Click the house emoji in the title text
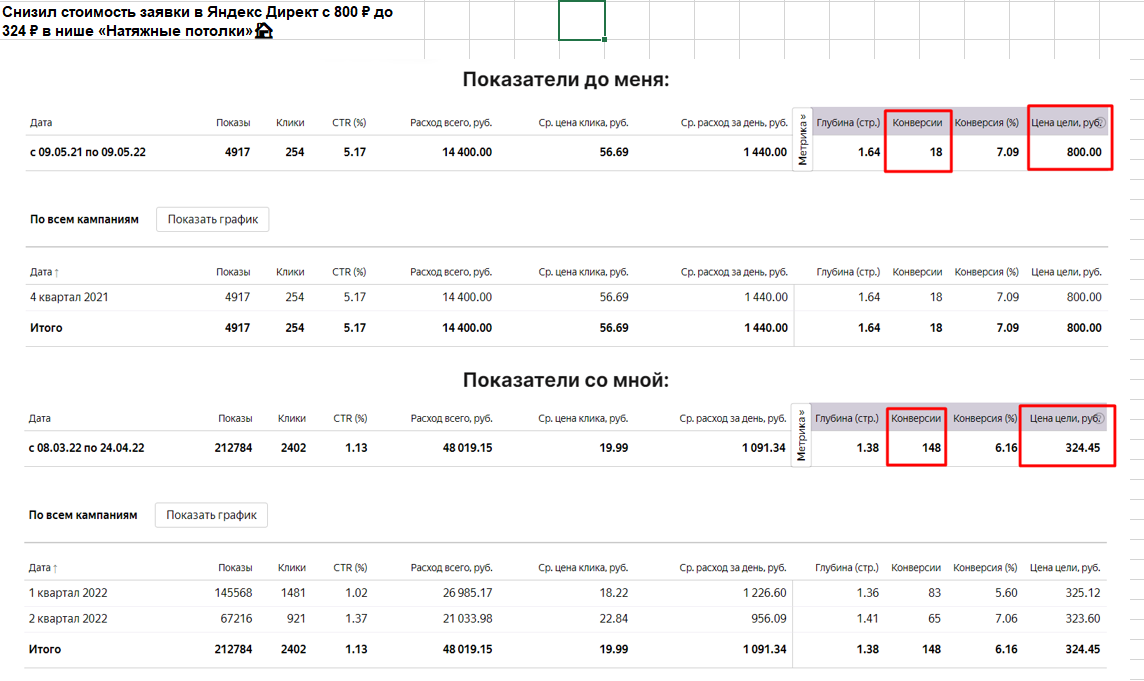 (263, 31)
